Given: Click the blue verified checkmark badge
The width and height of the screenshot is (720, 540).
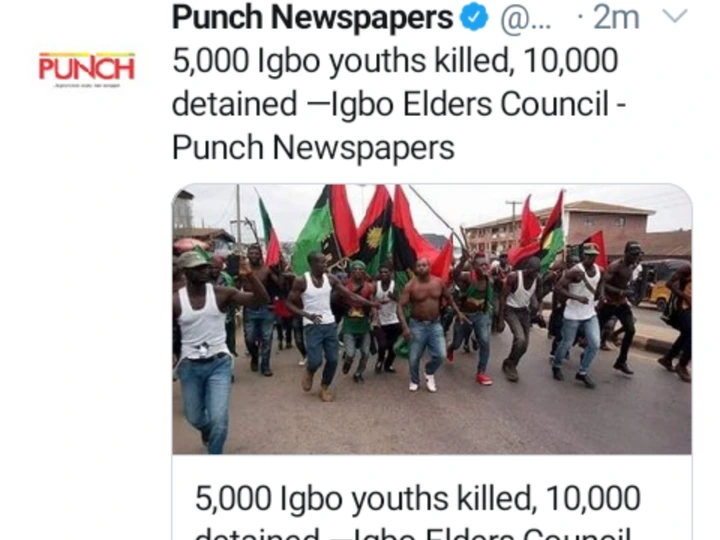Looking at the screenshot, I should click(x=474, y=18).
